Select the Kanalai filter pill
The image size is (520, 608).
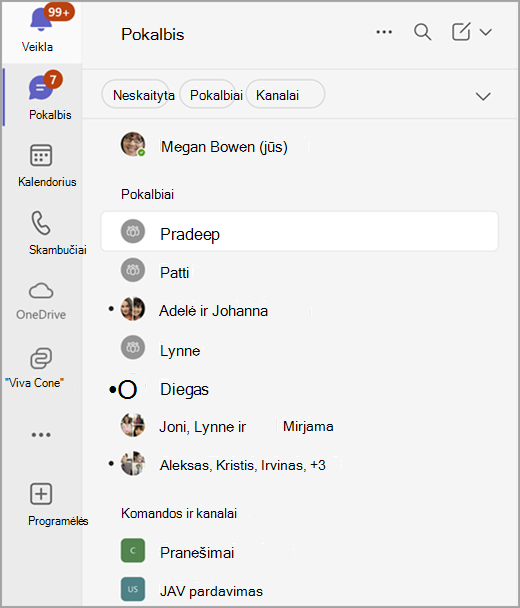tap(285, 95)
